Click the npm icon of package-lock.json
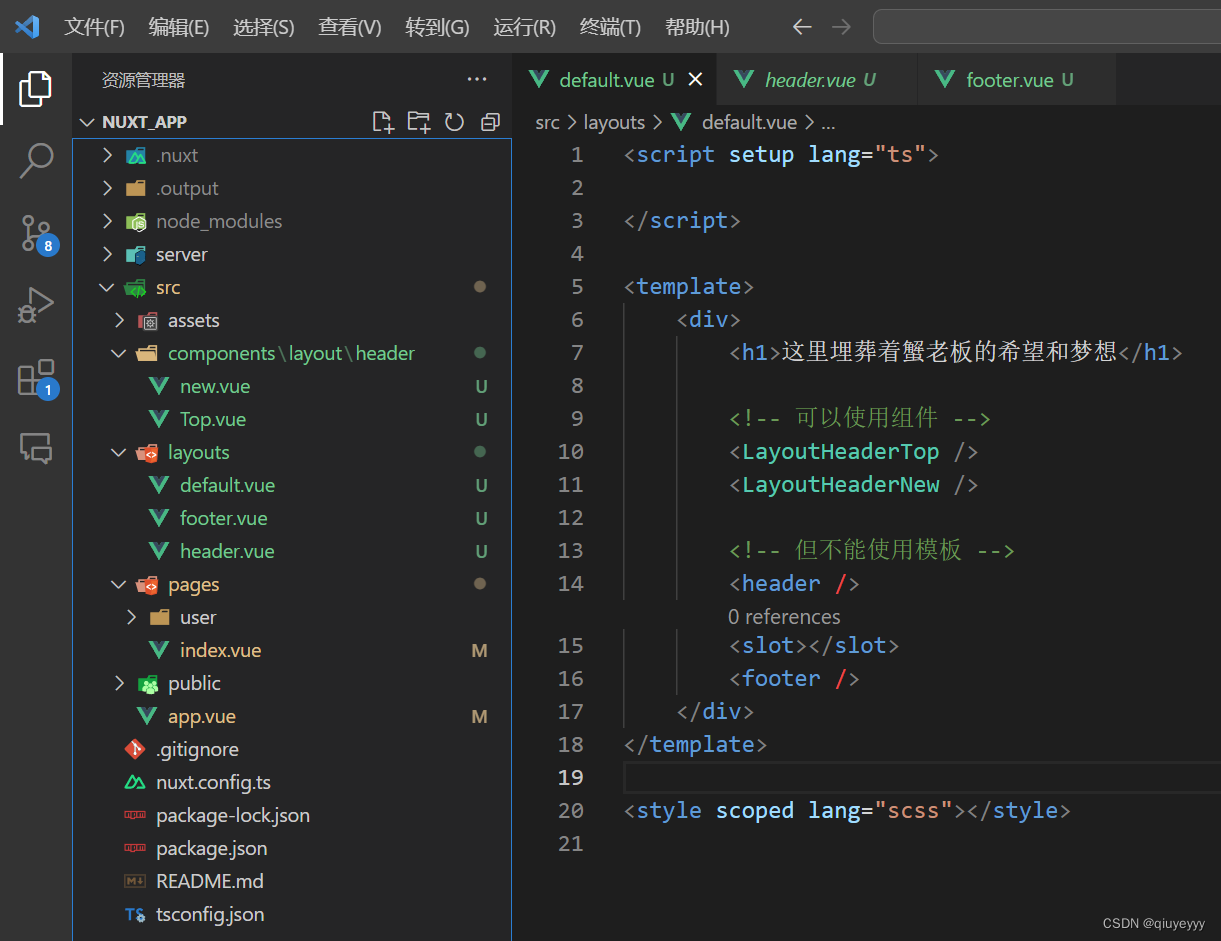 coord(135,816)
